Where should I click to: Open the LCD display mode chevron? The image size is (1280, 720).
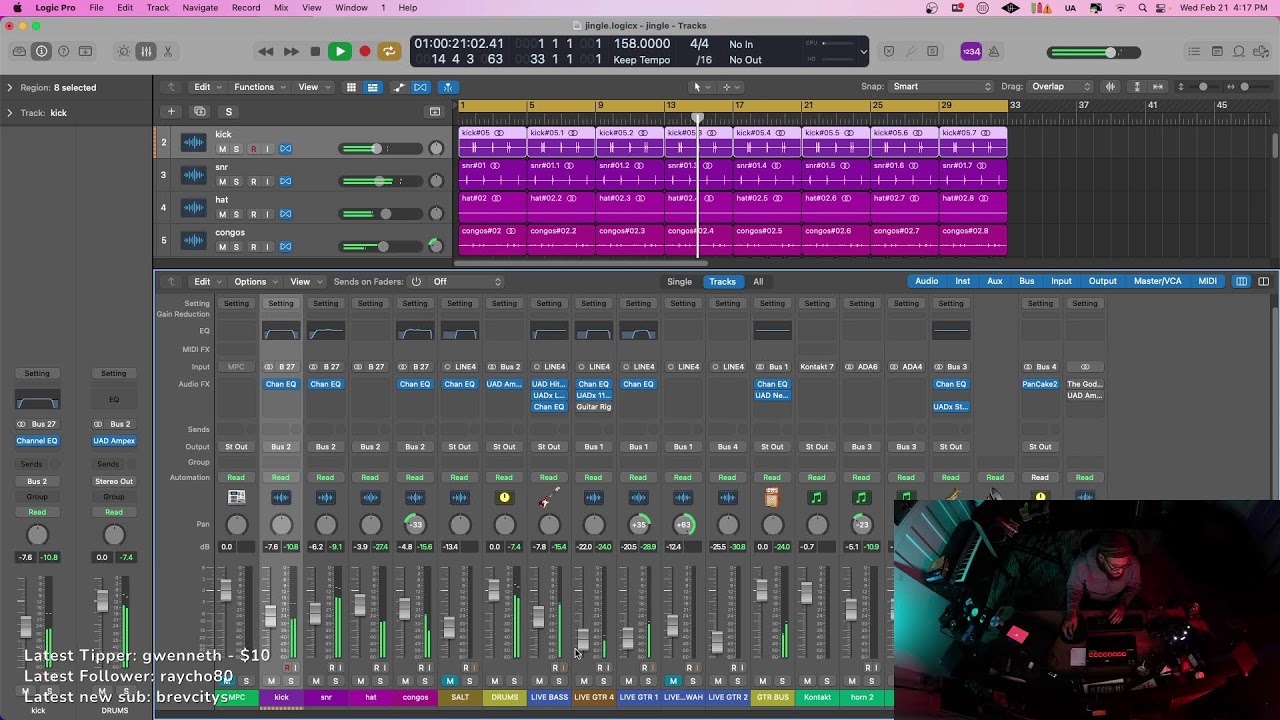point(863,51)
